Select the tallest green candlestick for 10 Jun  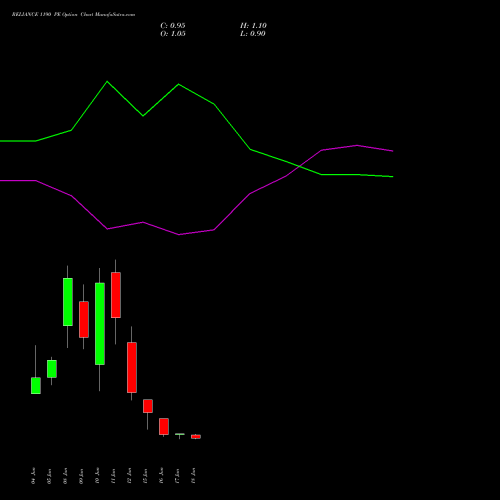[100, 324]
